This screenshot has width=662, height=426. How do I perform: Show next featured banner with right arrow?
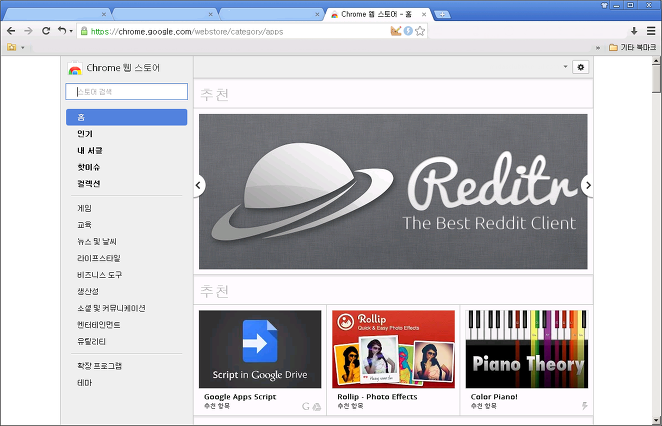(x=587, y=185)
